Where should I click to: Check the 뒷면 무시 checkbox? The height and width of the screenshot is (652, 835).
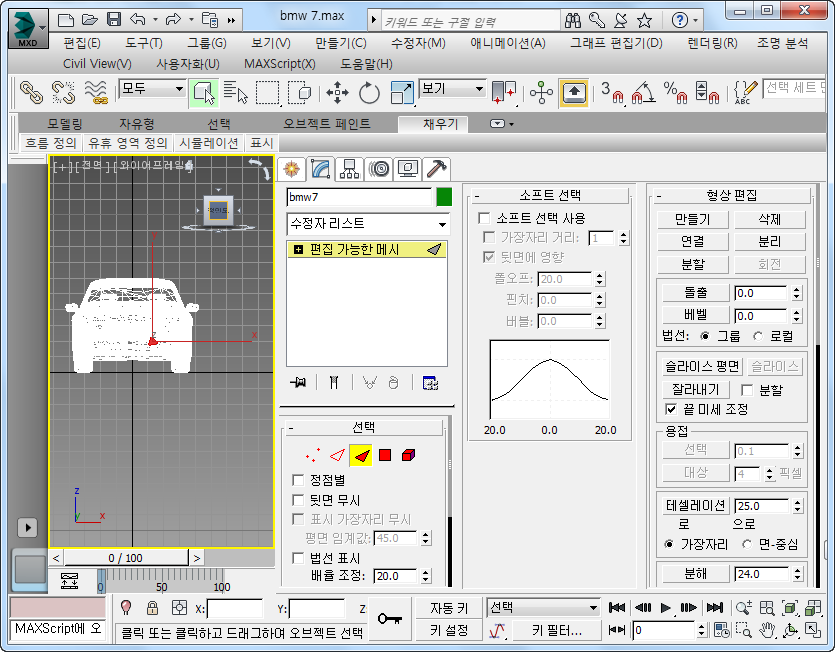[298, 500]
